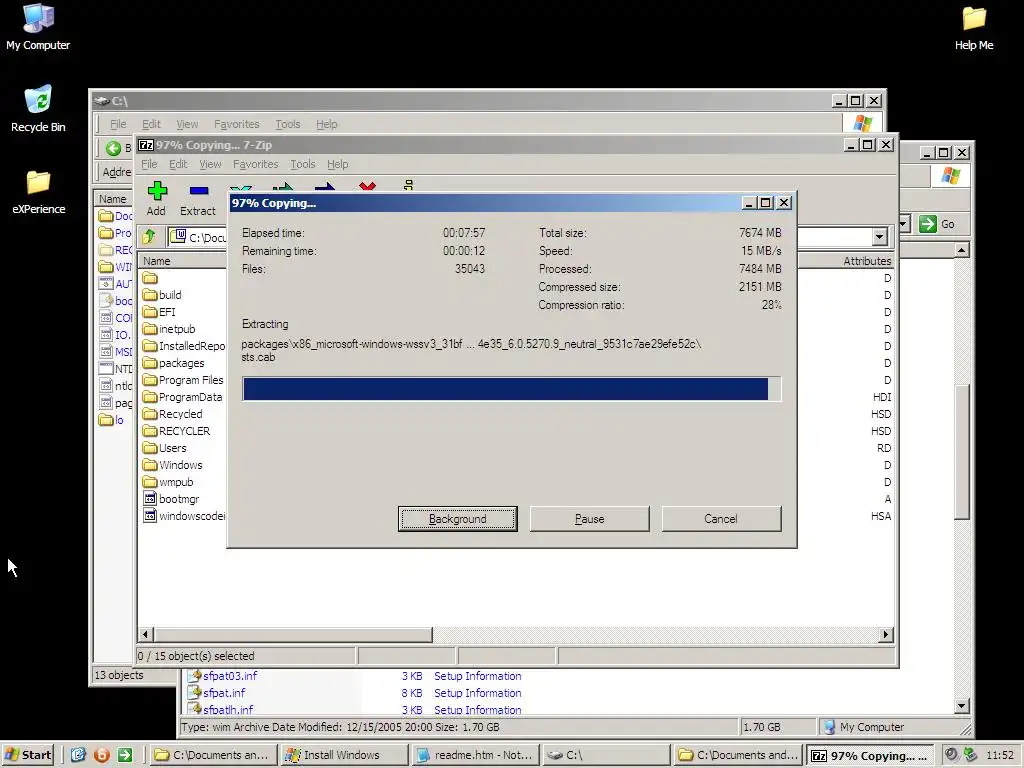The height and width of the screenshot is (768, 1024).
Task: Switch to C:\ taskbar button
Action: click(x=606, y=755)
